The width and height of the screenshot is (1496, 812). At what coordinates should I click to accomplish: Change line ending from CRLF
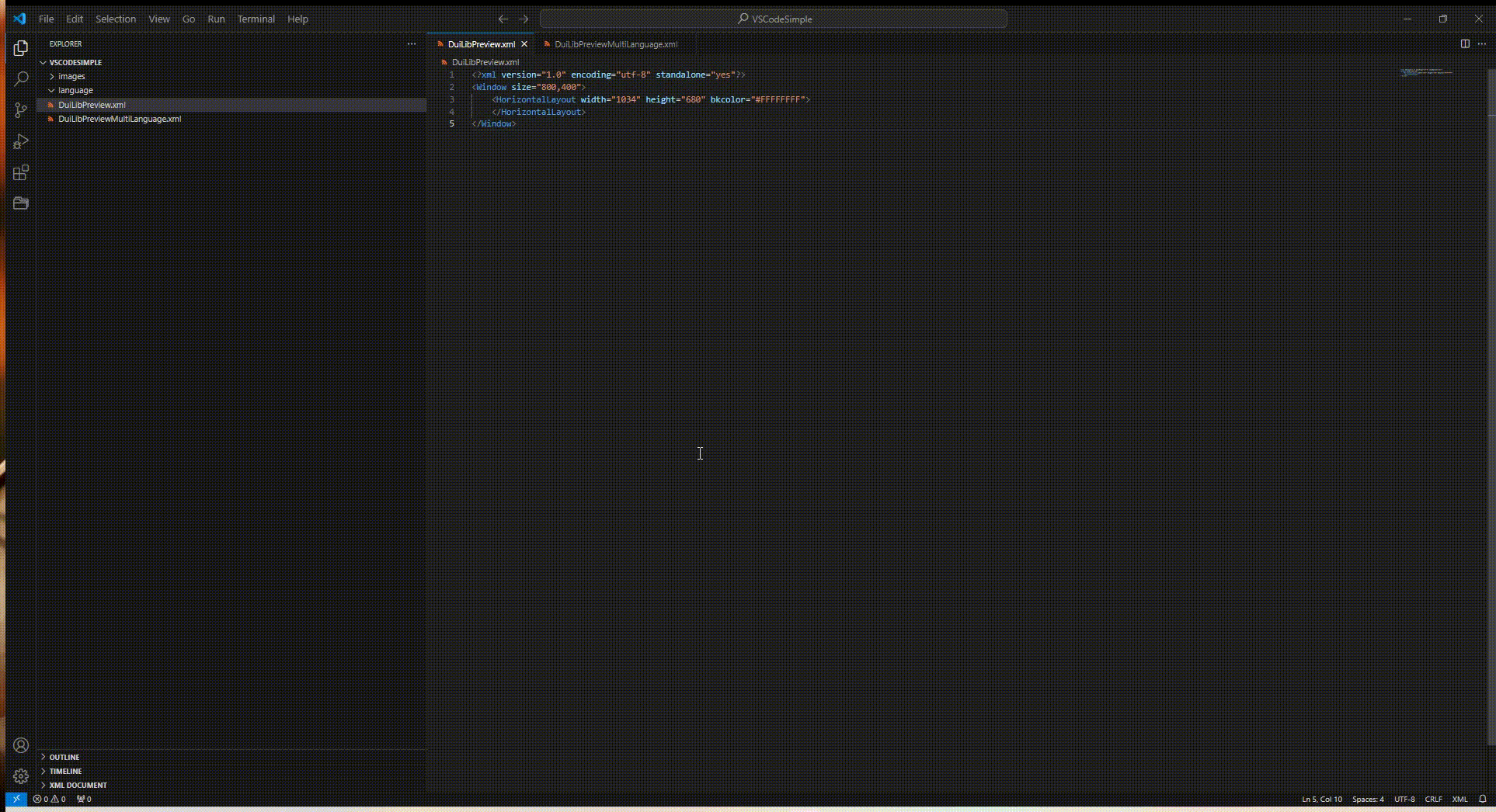tap(1433, 799)
